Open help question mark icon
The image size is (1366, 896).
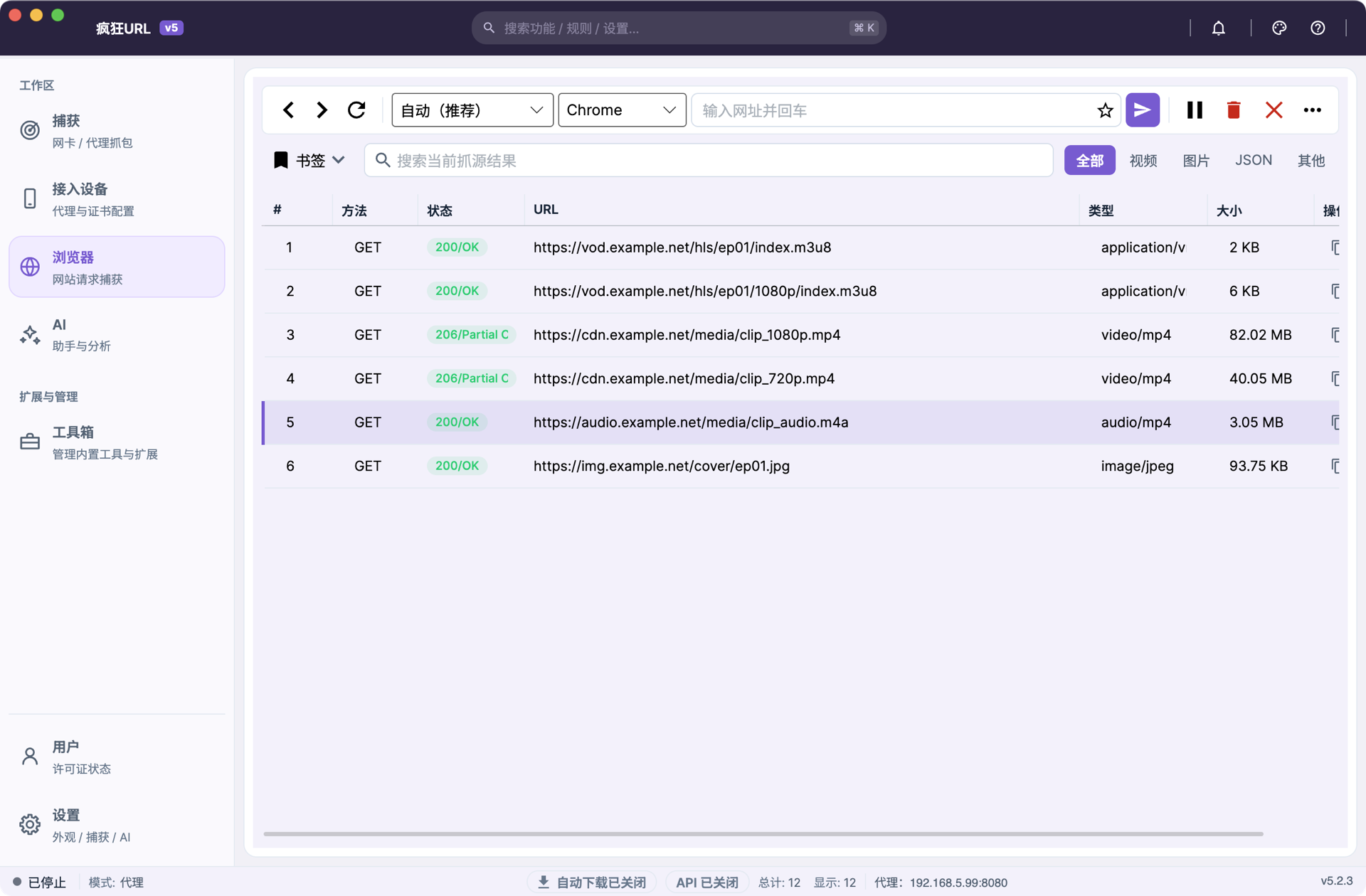tap(1318, 28)
